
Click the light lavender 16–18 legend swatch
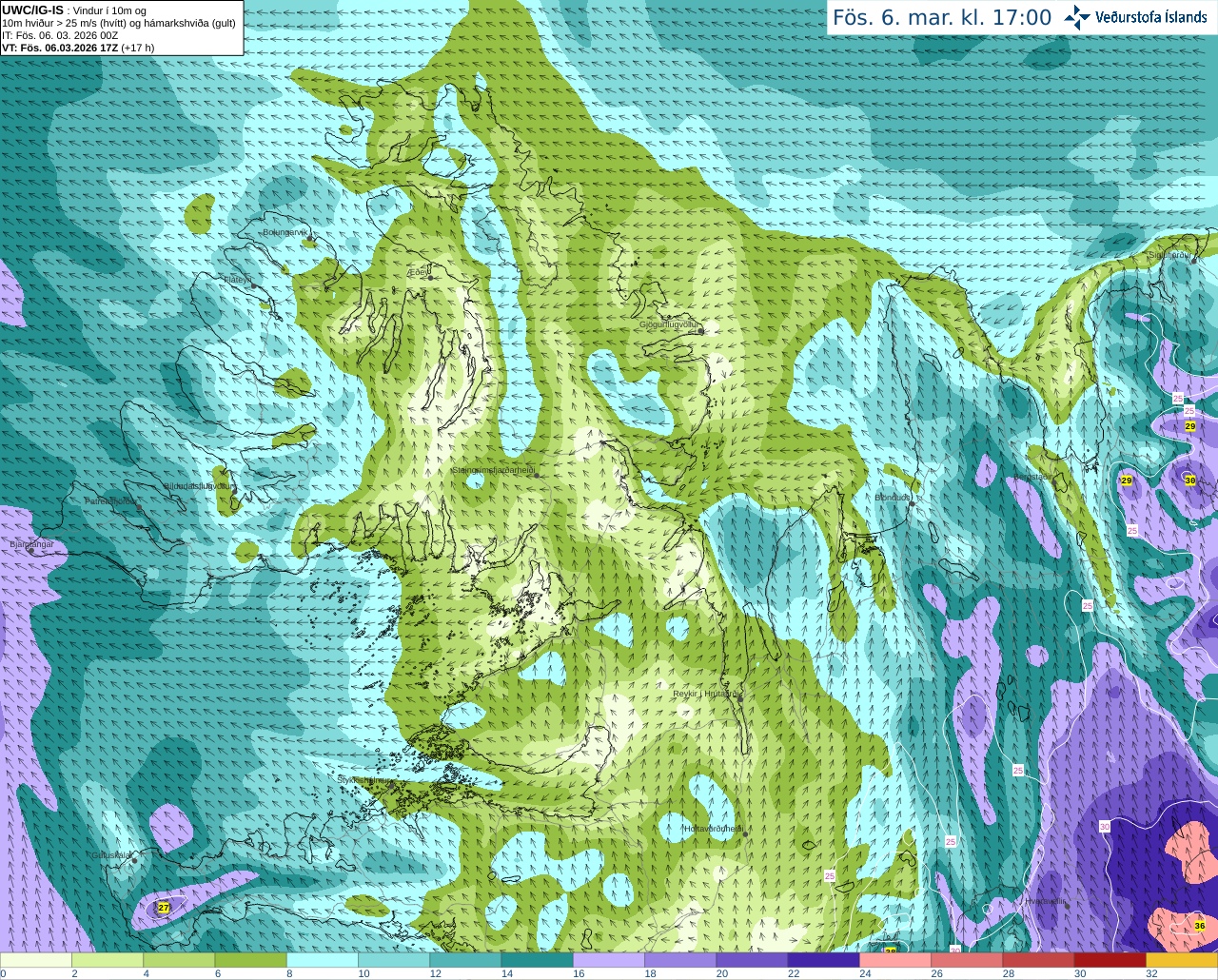[609, 959]
